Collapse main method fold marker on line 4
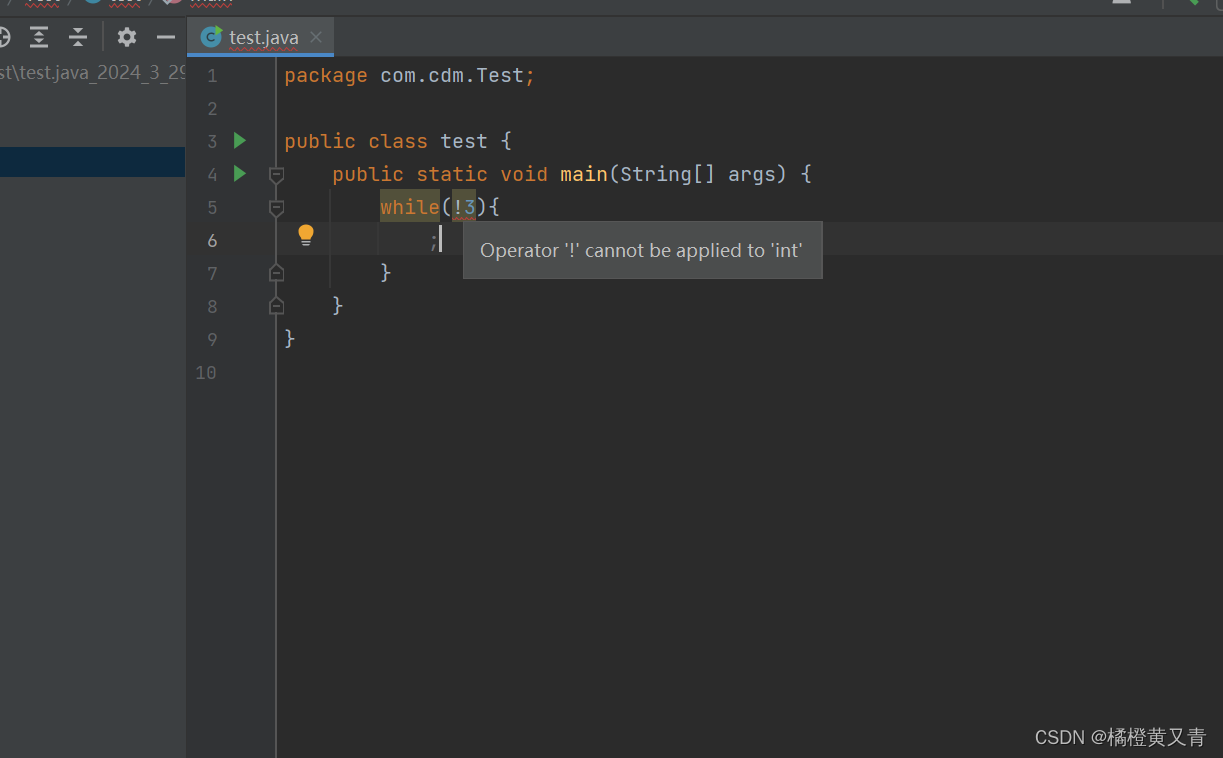 click(277, 175)
